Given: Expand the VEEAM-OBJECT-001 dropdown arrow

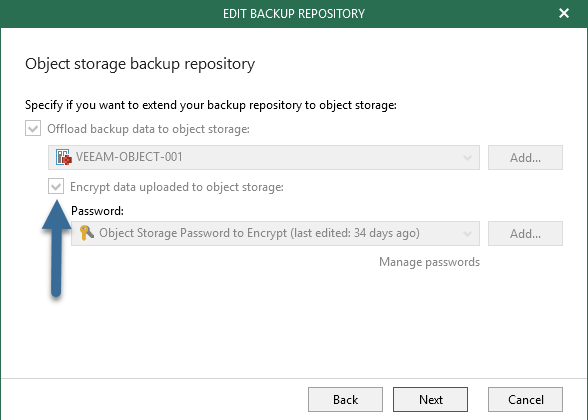Looking at the screenshot, I should 467,158.
